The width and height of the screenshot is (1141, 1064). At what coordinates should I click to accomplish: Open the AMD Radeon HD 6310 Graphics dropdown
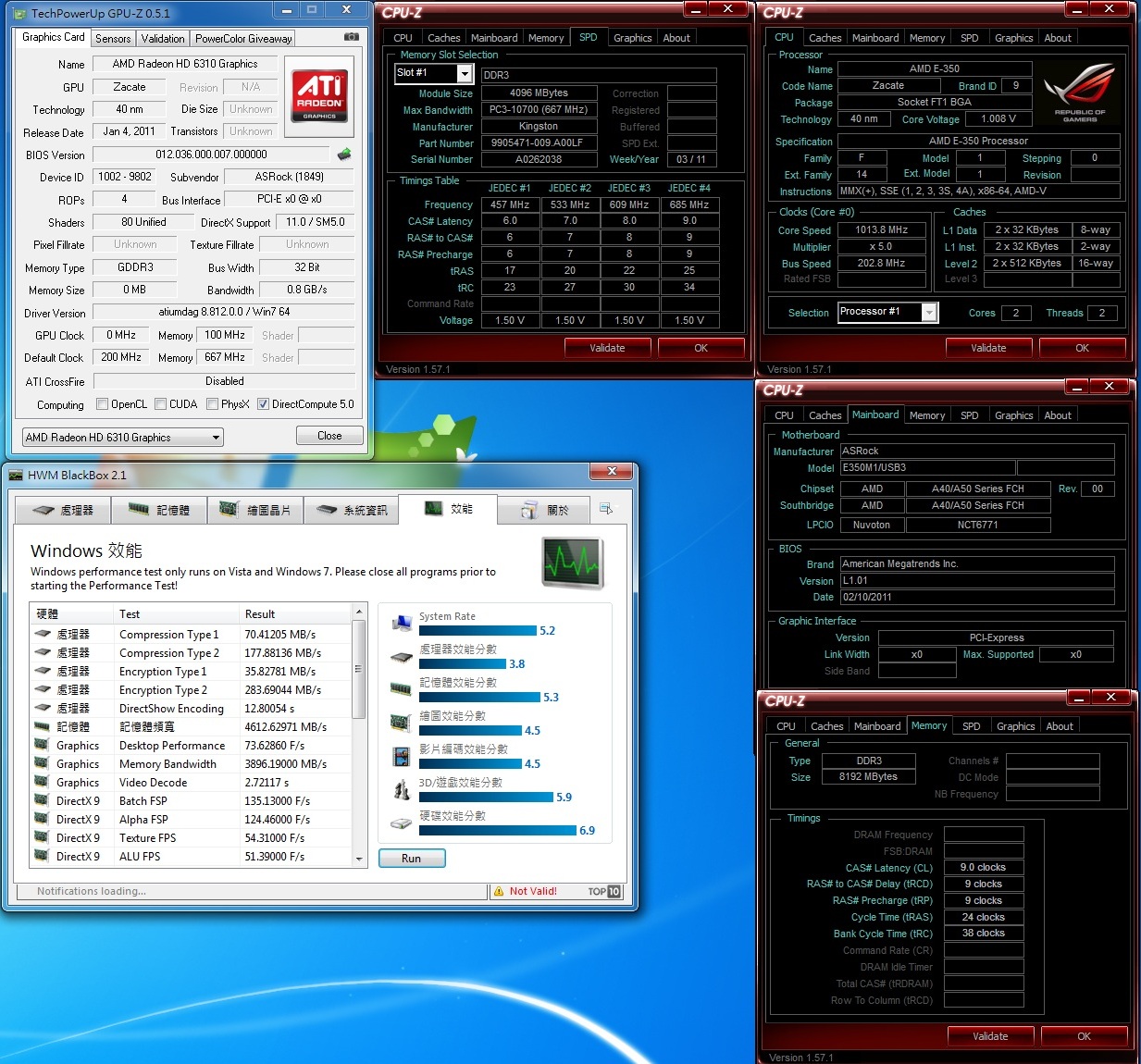123,437
